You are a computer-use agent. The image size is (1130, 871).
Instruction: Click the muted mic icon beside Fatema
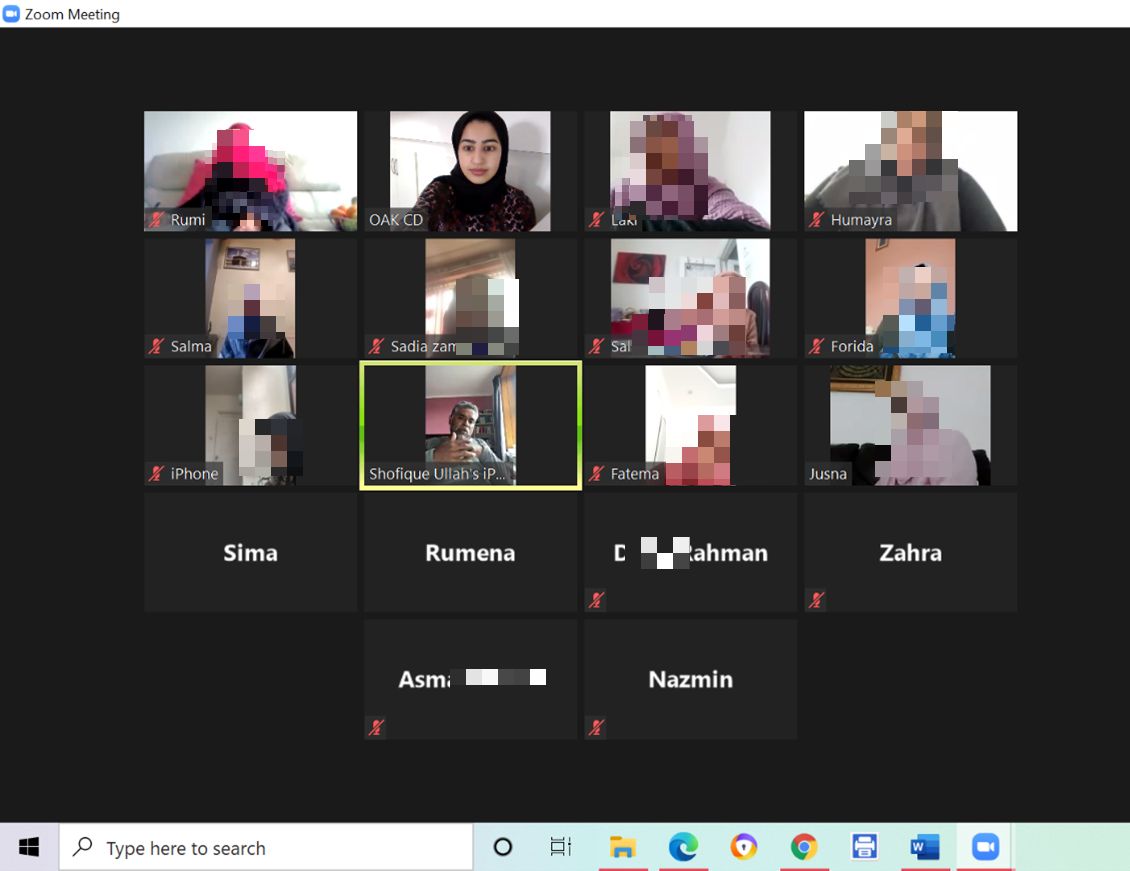[x=596, y=473]
